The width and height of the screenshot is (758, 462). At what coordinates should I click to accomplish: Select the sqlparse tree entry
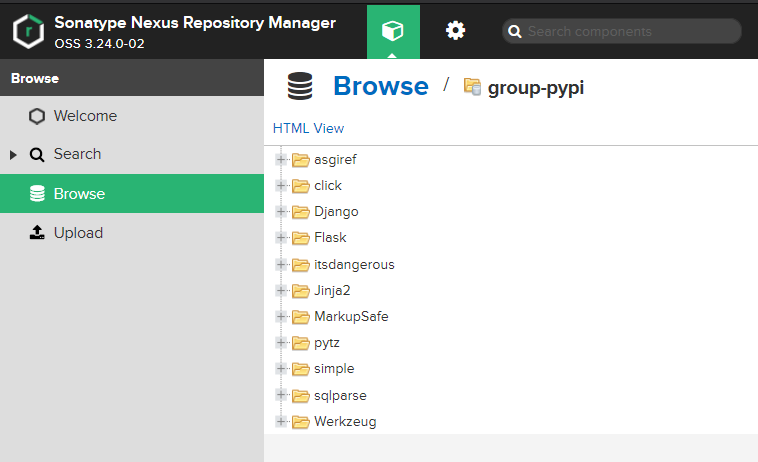pyautogui.click(x=340, y=395)
